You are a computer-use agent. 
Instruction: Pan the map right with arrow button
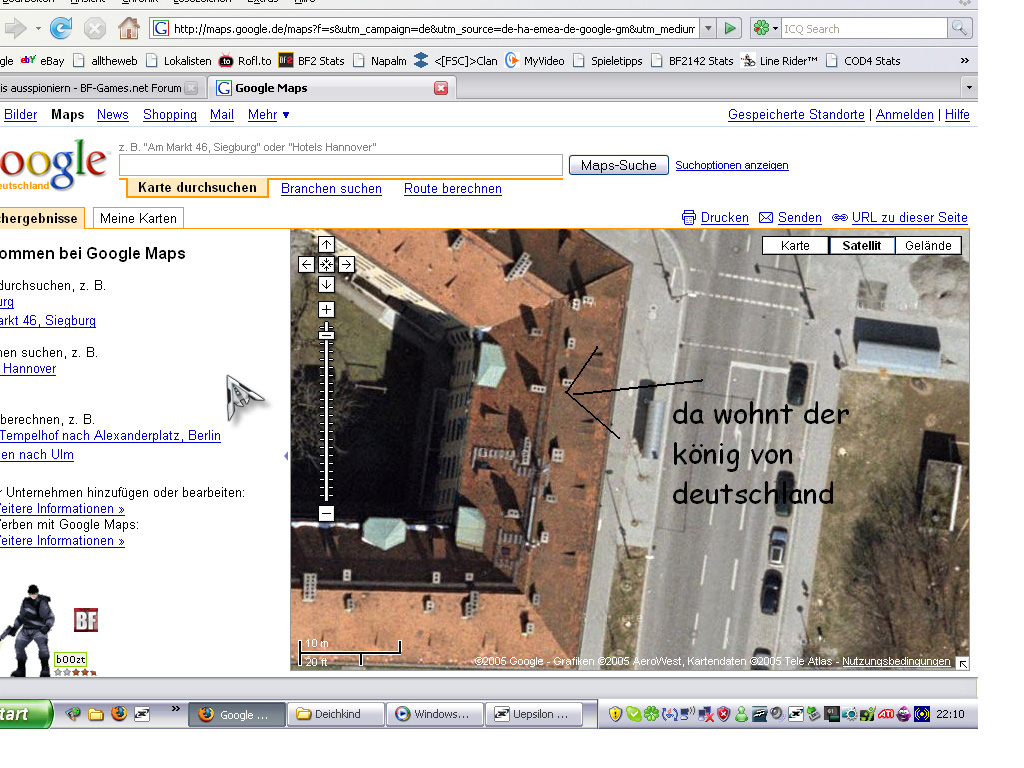346,265
